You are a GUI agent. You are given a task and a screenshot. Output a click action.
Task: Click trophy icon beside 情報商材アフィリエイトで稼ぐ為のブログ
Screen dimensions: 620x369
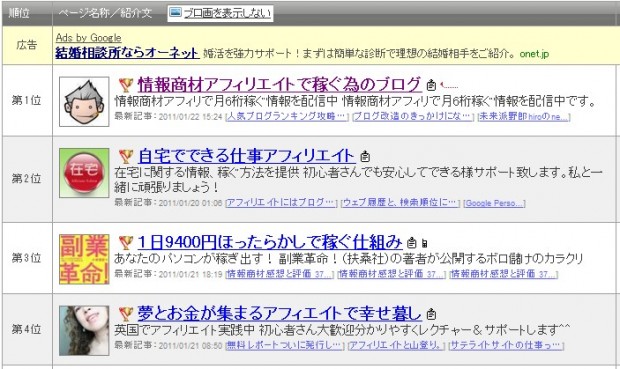click(x=126, y=85)
